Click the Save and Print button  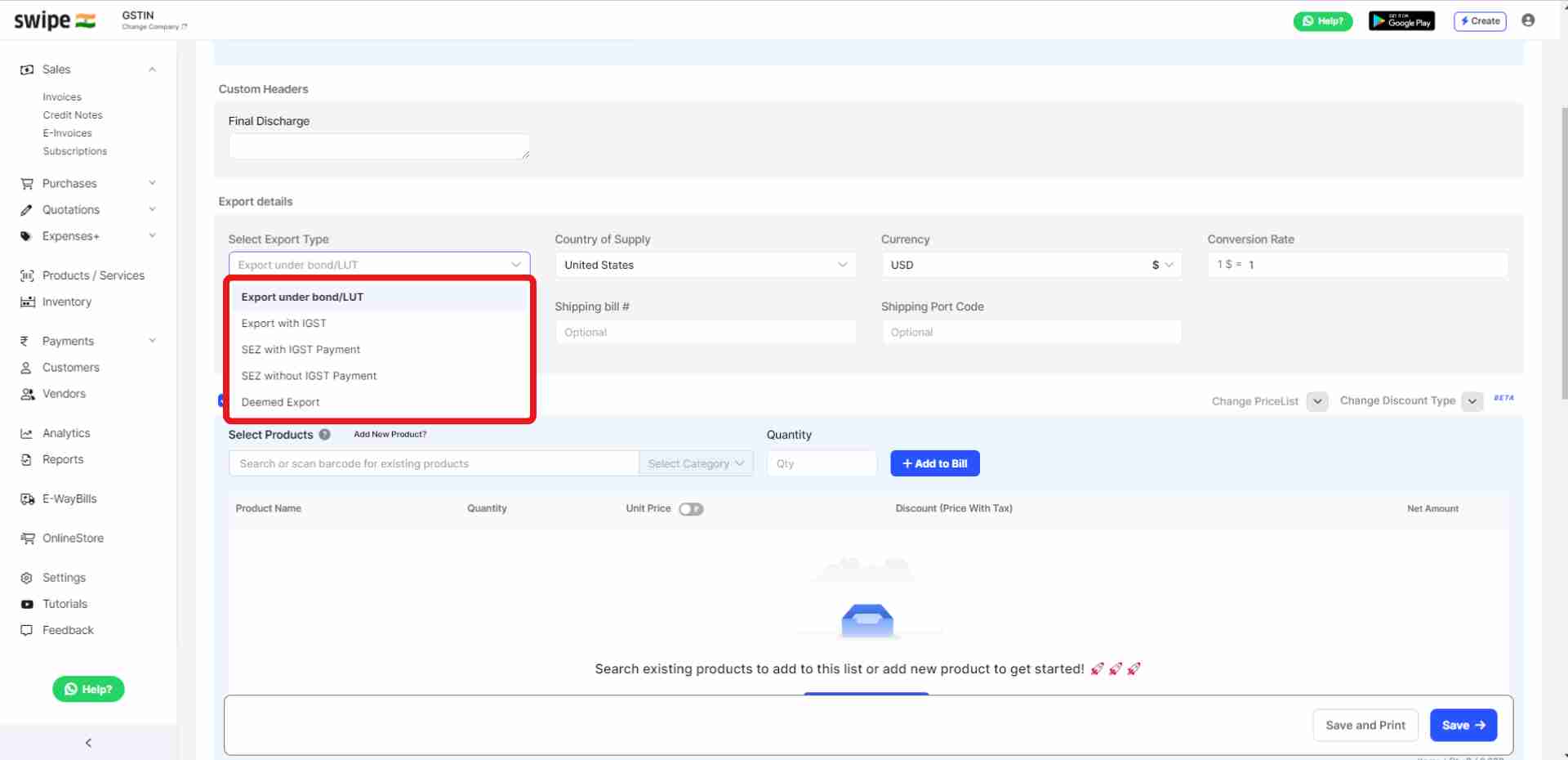tap(1365, 726)
